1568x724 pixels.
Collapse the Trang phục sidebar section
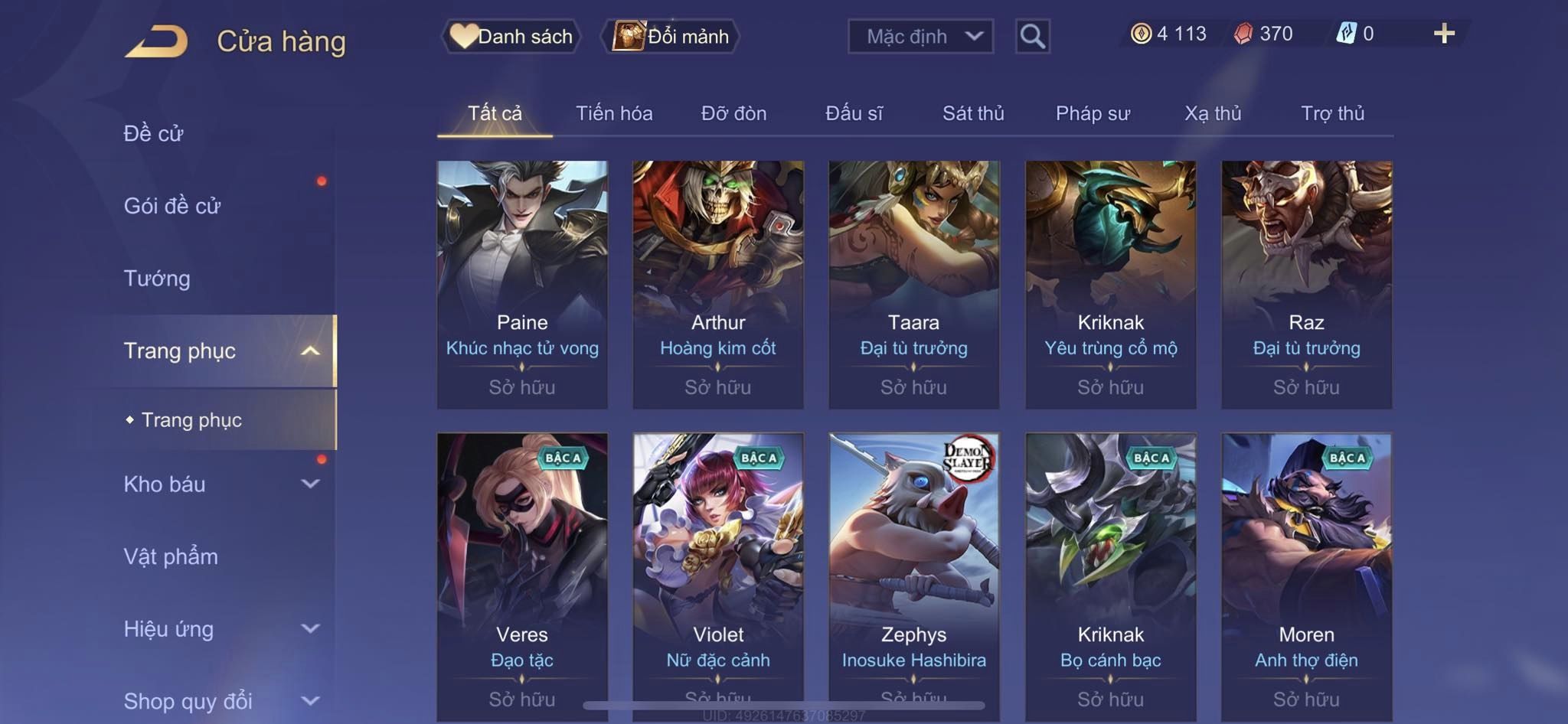pyautogui.click(x=310, y=351)
